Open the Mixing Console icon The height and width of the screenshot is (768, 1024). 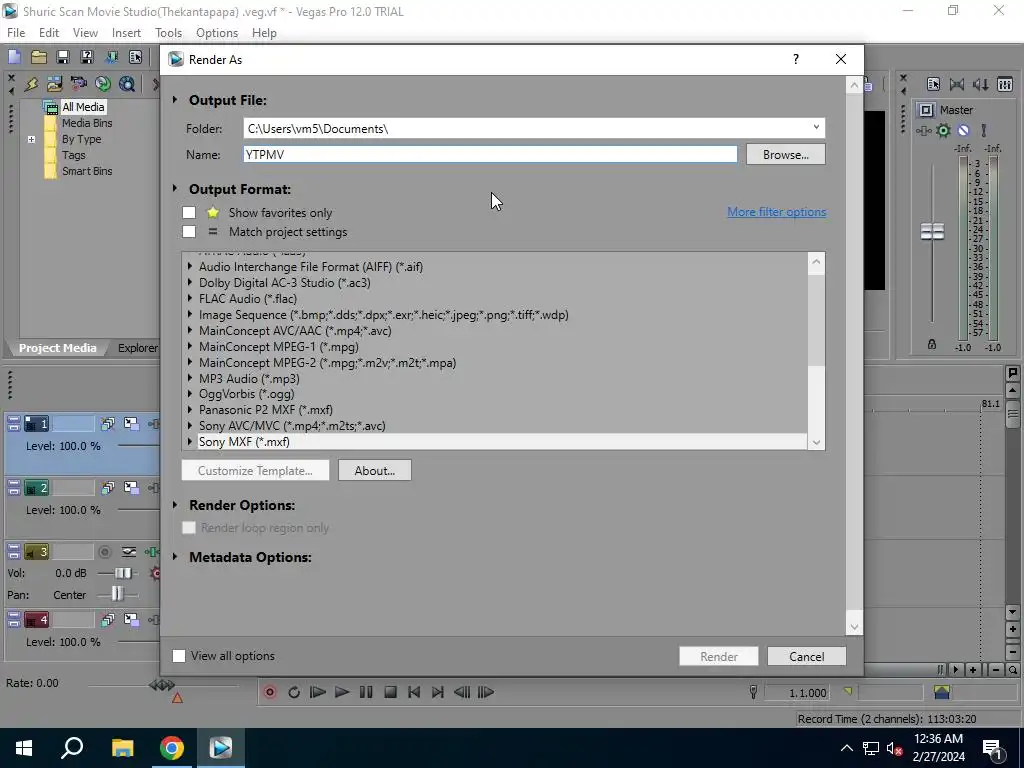pos(1005,84)
